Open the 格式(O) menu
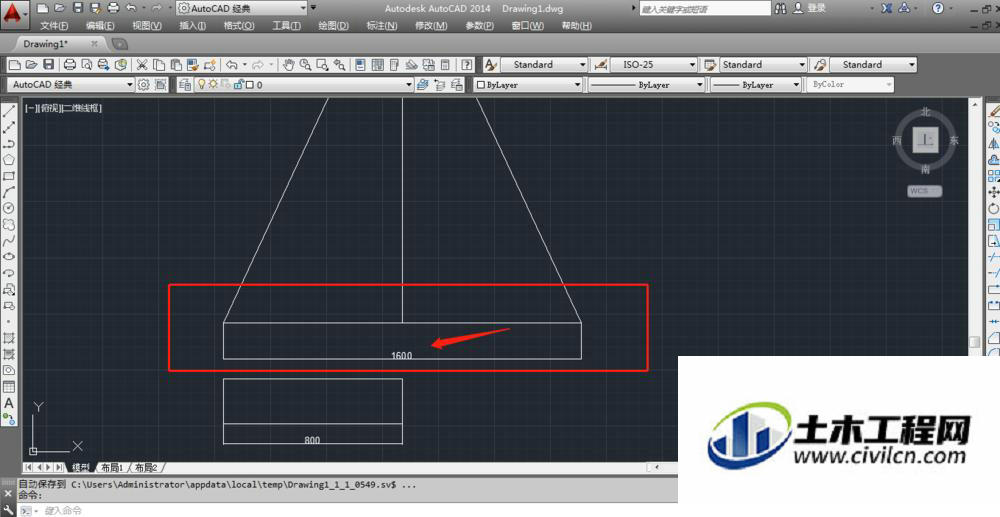Image resolution: width=1000 pixels, height=517 pixels. [239, 25]
